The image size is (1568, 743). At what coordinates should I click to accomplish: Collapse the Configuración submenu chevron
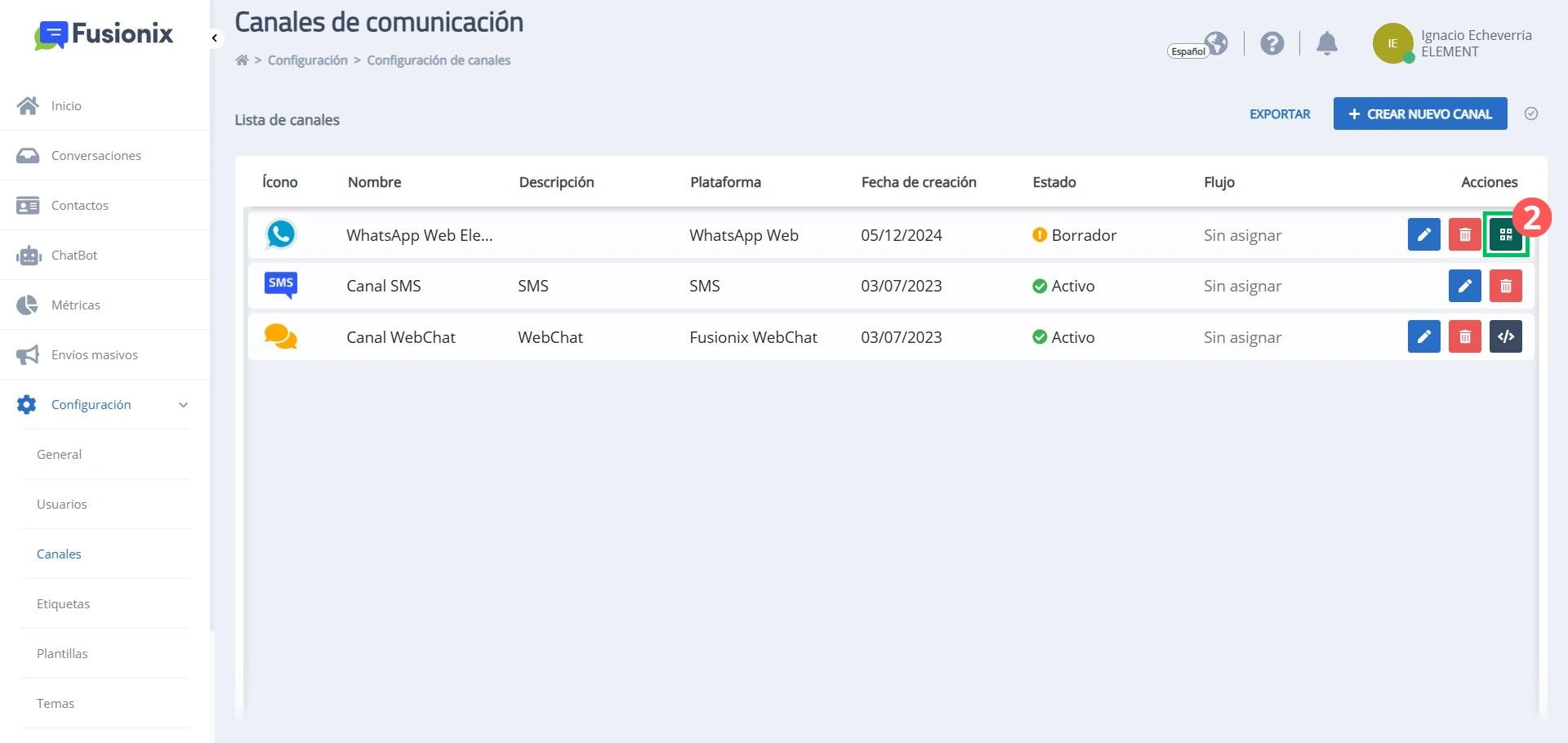click(184, 404)
